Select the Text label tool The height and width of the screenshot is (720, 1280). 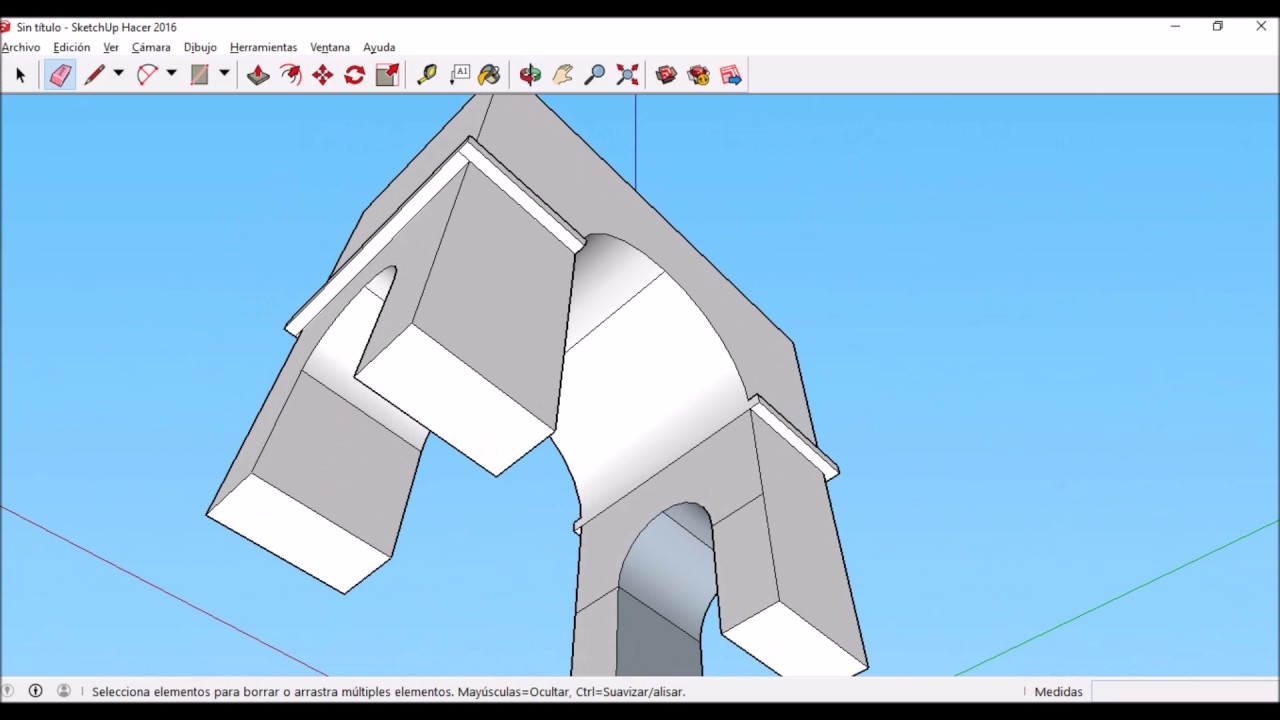459,75
